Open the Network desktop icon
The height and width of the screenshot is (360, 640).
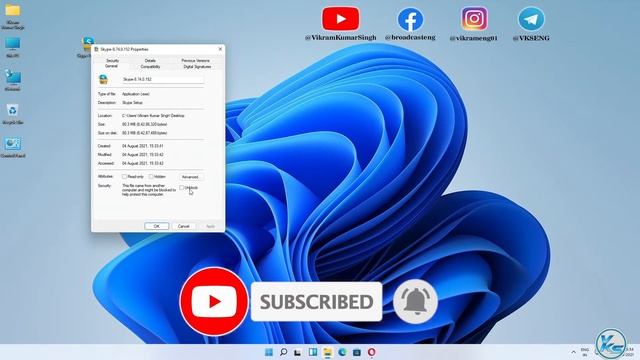coord(13,80)
